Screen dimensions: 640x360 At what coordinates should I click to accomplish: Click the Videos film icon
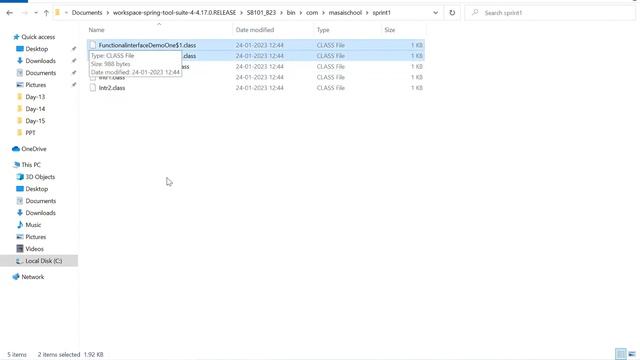coord(20,249)
